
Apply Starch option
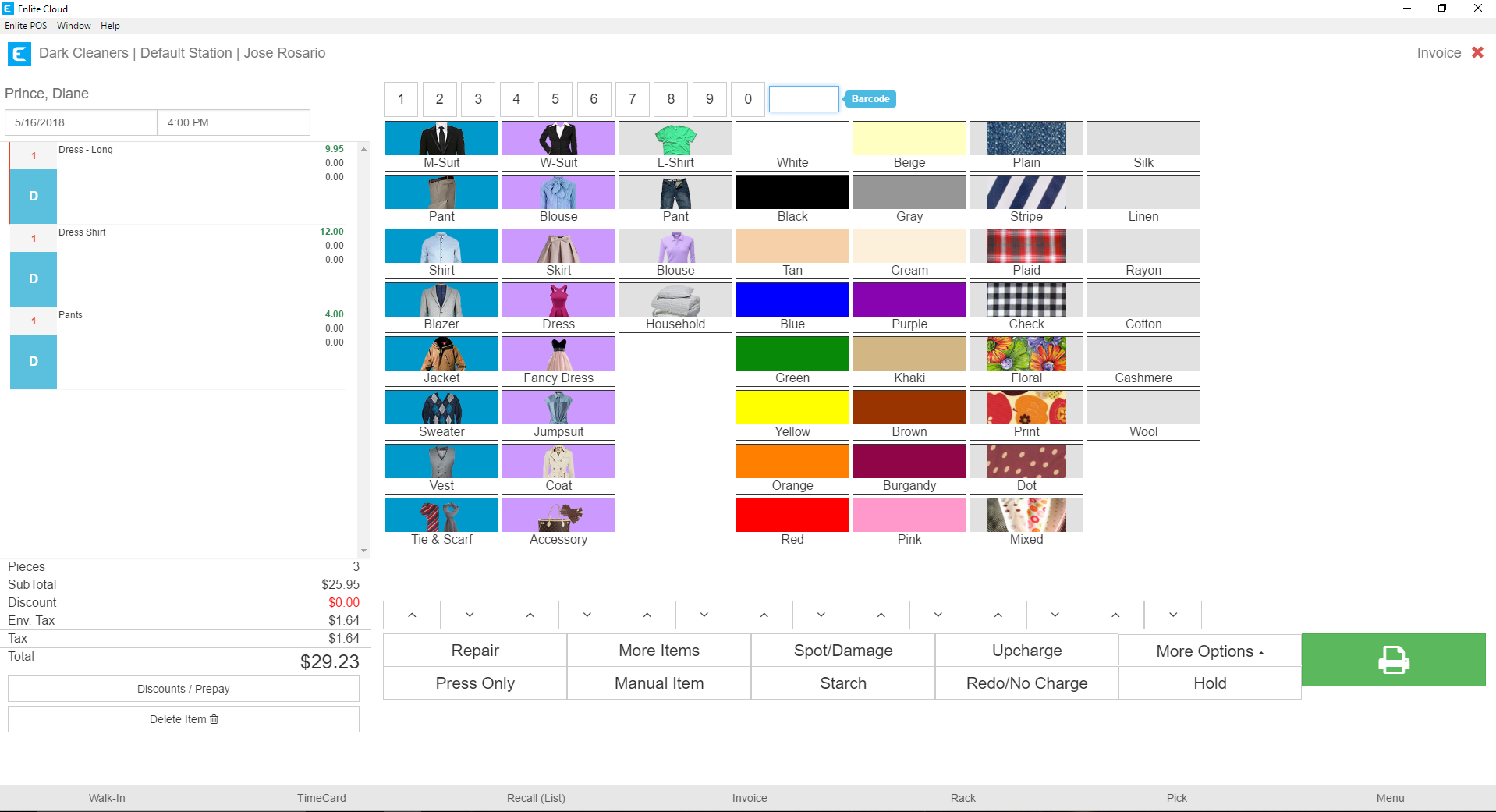[843, 683]
